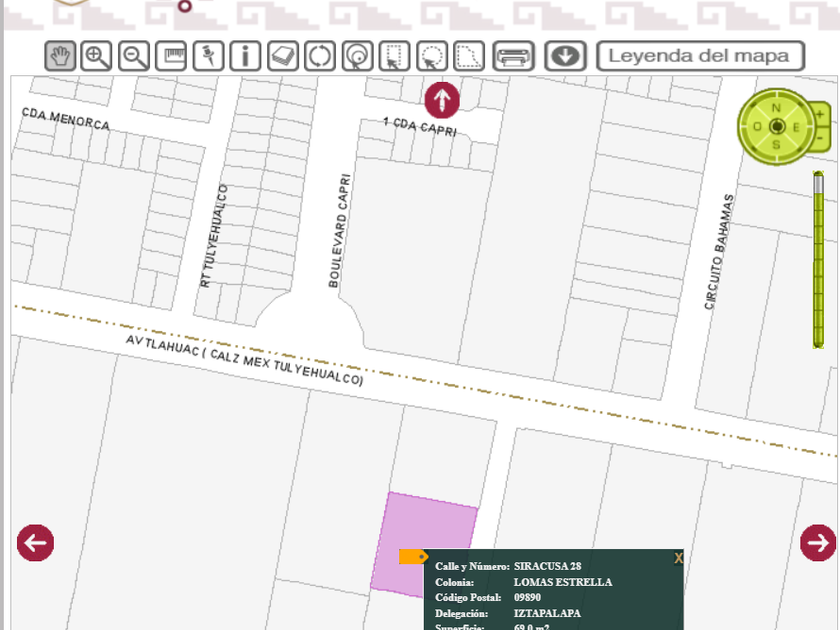Close the SIRACUSA 28 info popup
This screenshot has height=630, width=840.
click(678, 558)
